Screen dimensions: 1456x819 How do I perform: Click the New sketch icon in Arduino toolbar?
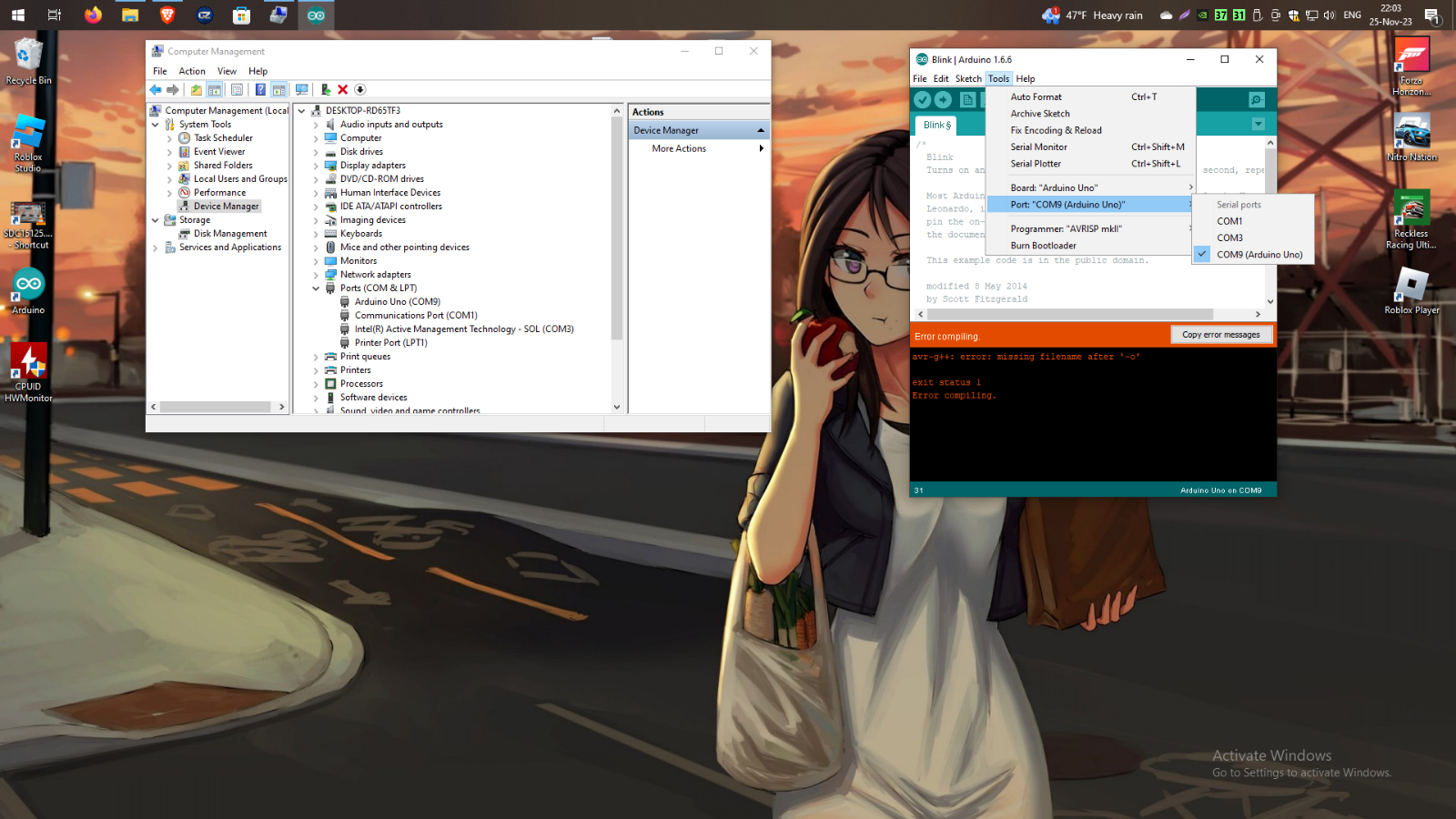coord(967,100)
